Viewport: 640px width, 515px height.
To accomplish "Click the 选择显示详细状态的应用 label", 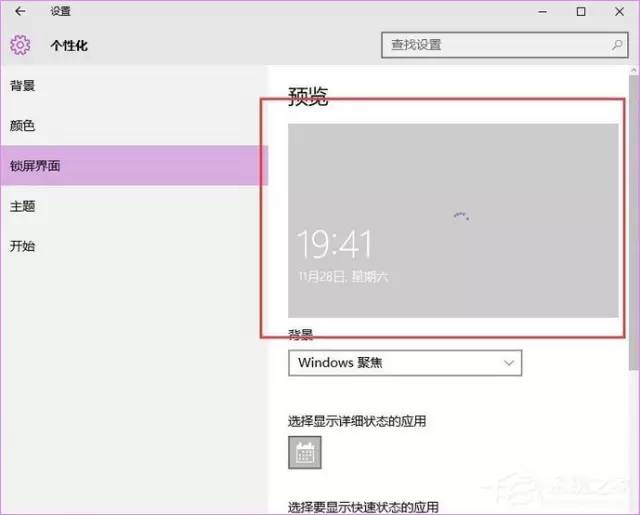I will point(357,421).
